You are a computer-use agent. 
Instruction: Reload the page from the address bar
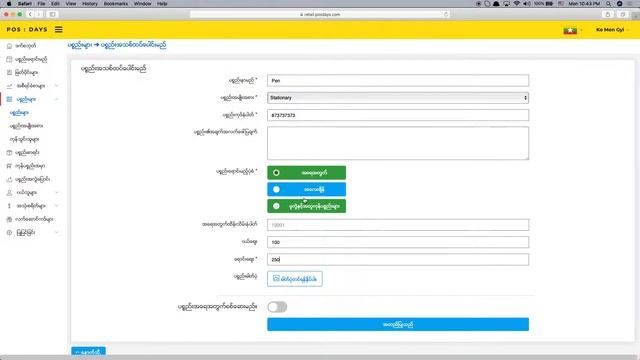[x=446, y=14]
